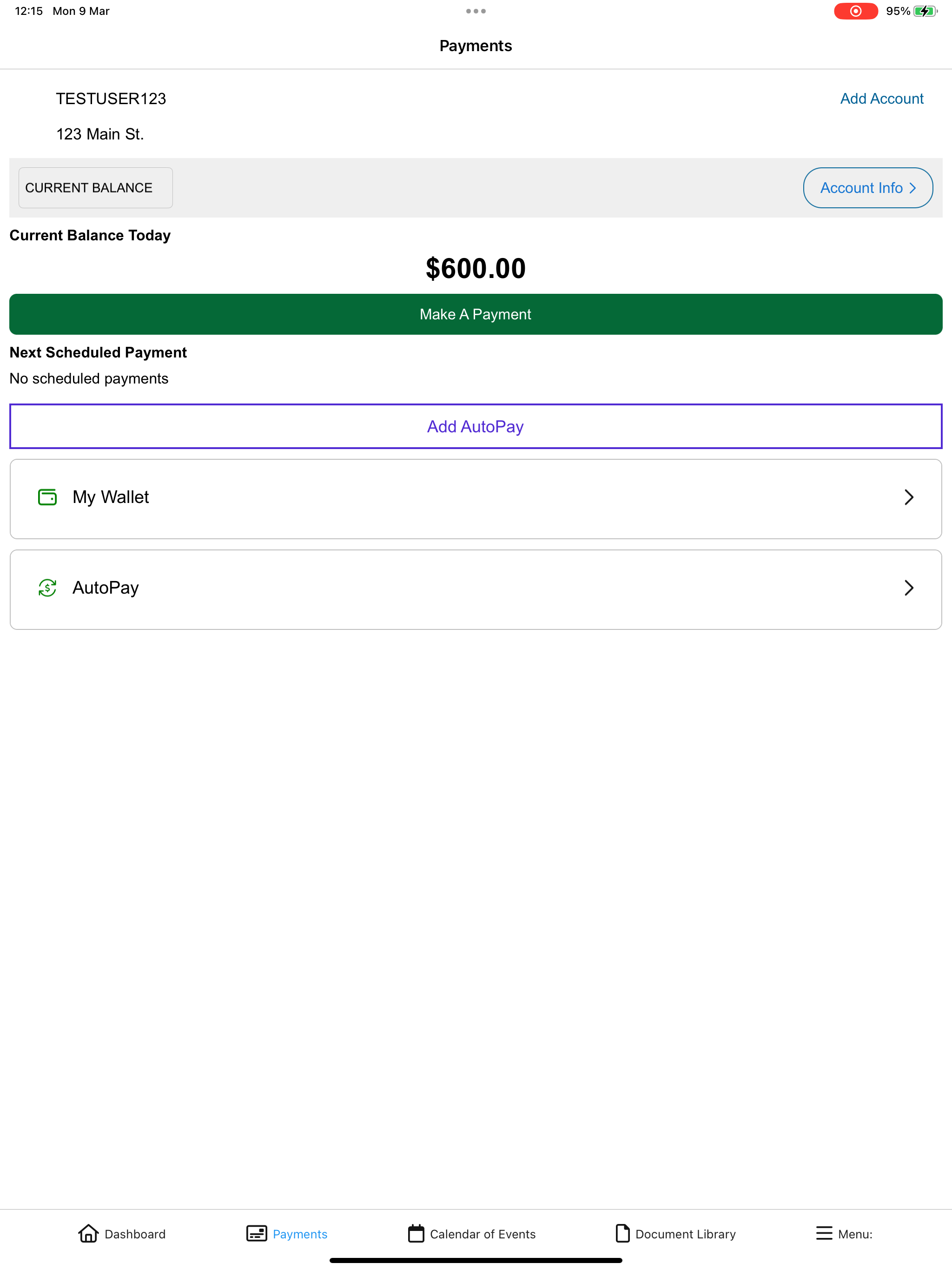Open the three-dot multitasking control

click(x=476, y=11)
